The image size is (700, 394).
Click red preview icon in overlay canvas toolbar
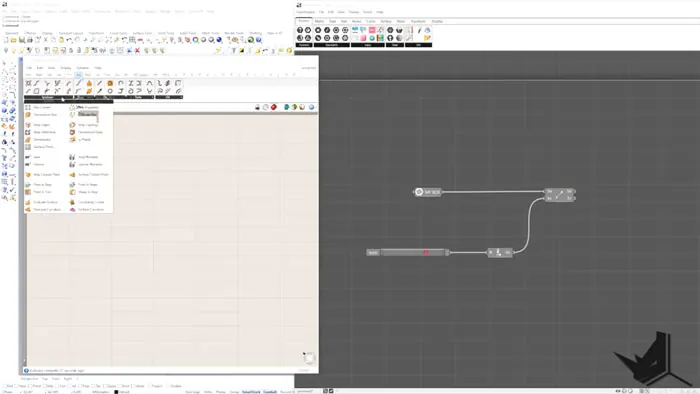pos(274,107)
